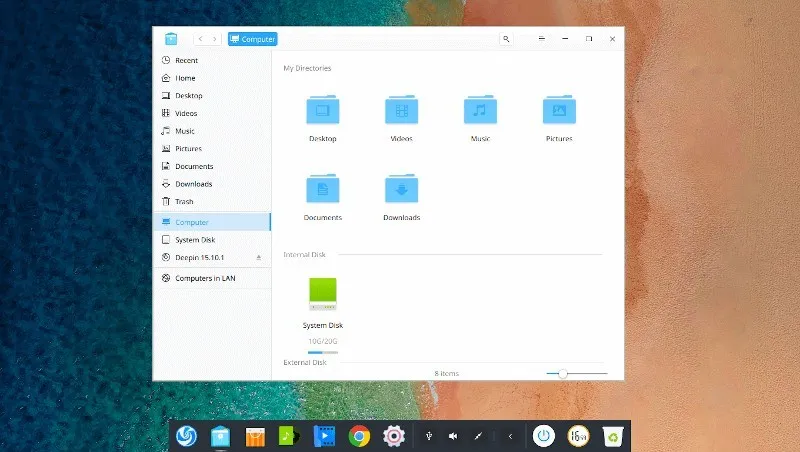Launch Google Chrome from the dock
The image size is (800, 452).
359,435
